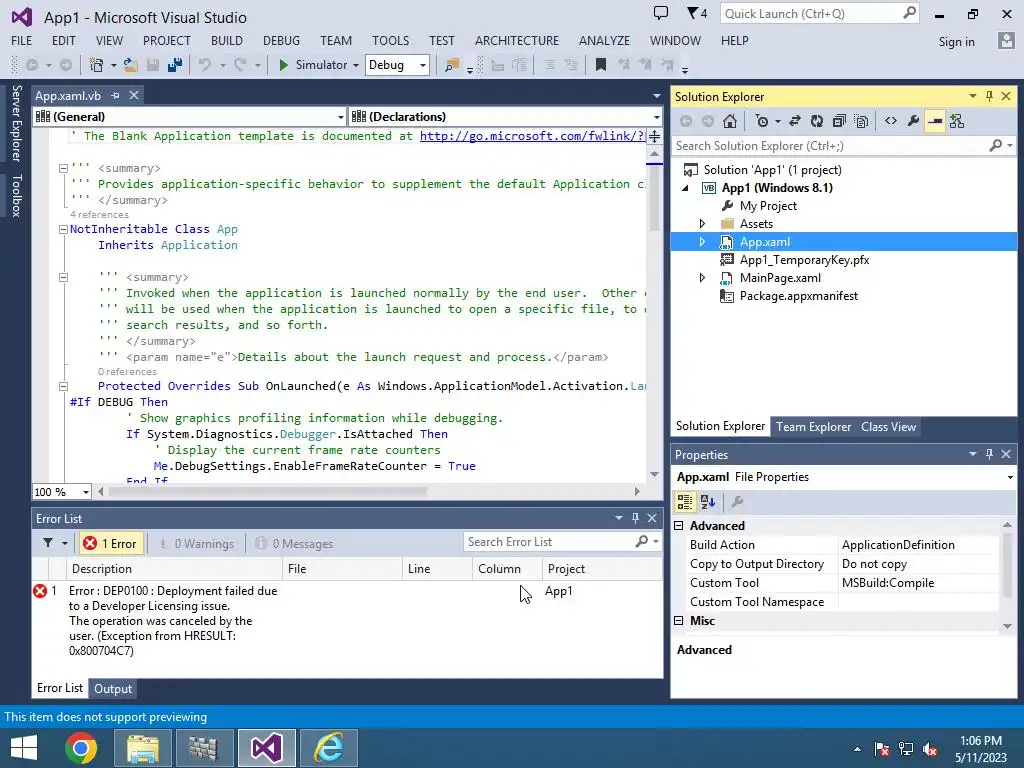Click the editor horizontal scrollbar
The width and height of the screenshot is (1024, 768).
point(368,491)
